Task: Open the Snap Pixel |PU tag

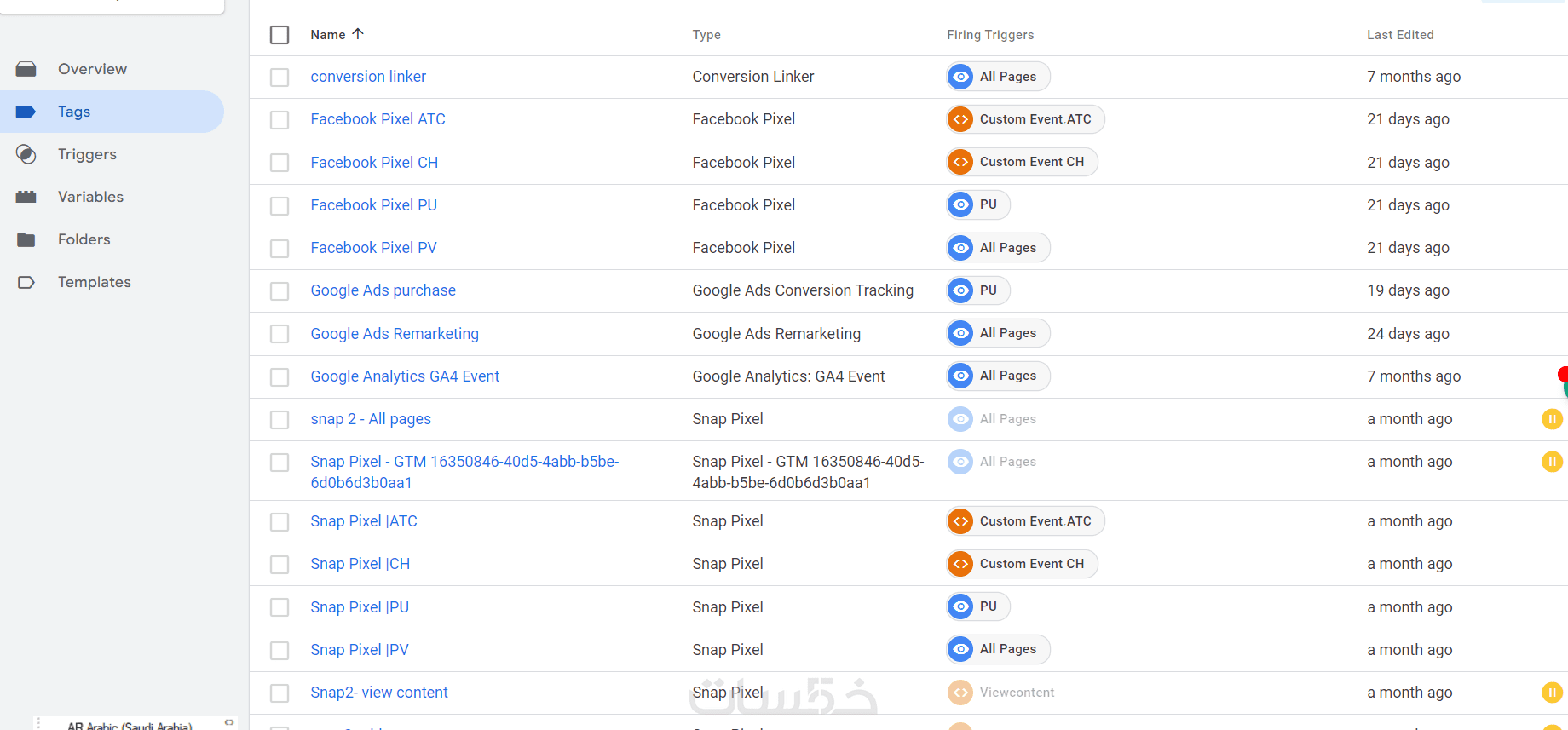Action: tap(360, 607)
